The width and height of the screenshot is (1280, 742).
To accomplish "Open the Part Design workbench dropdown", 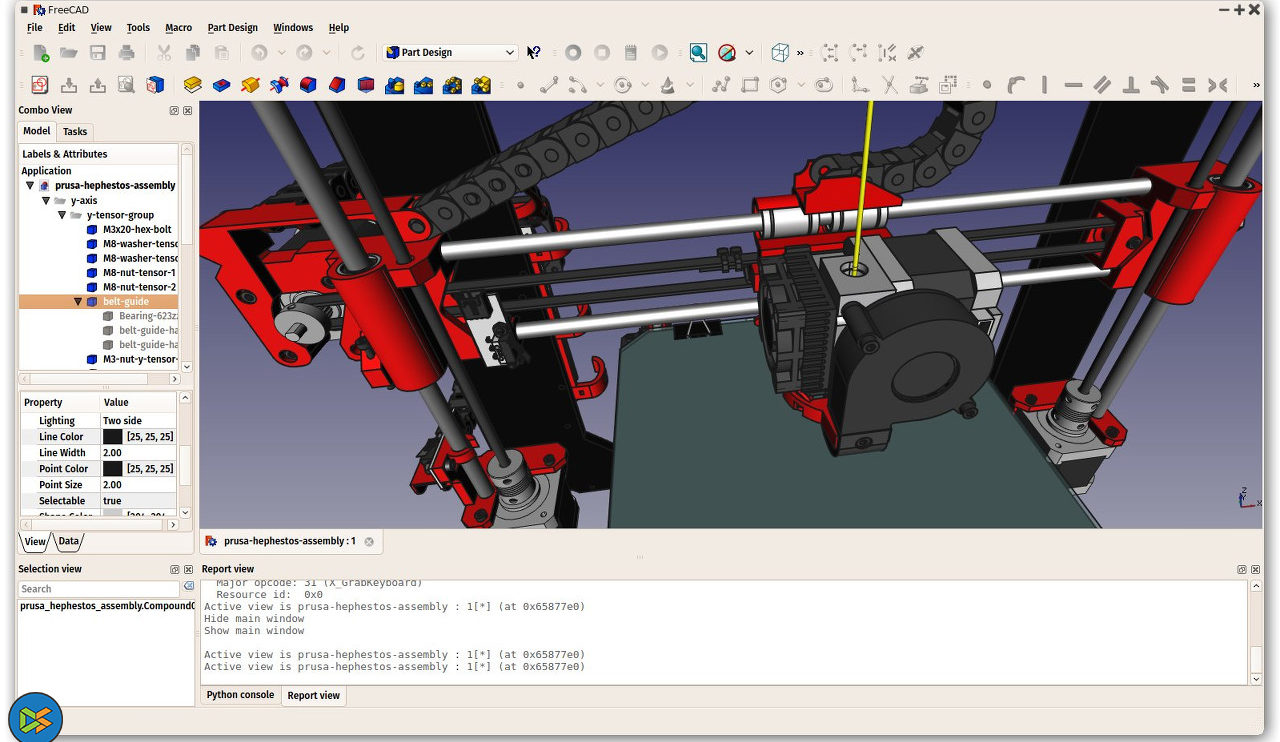I will tap(450, 53).
